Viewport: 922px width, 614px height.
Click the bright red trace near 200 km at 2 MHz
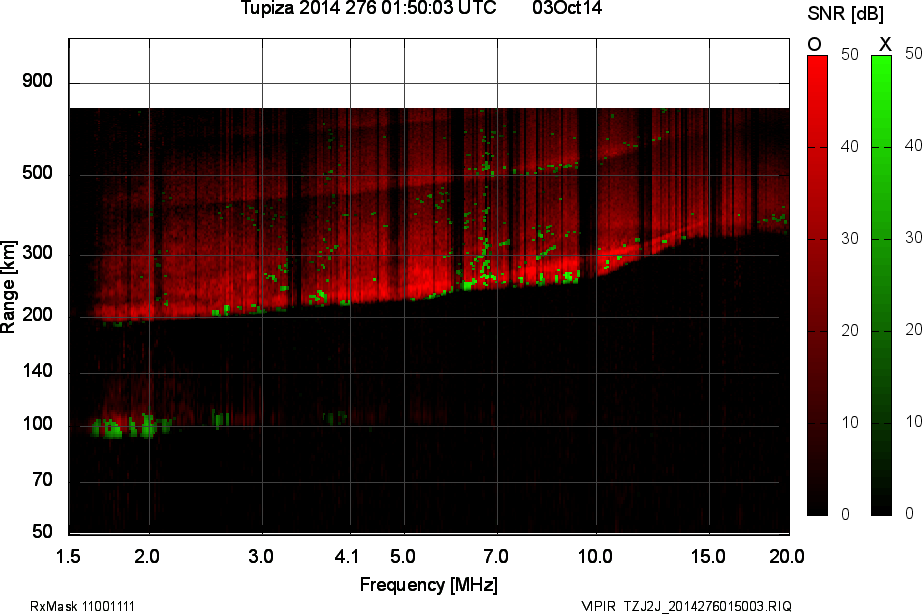[148, 311]
